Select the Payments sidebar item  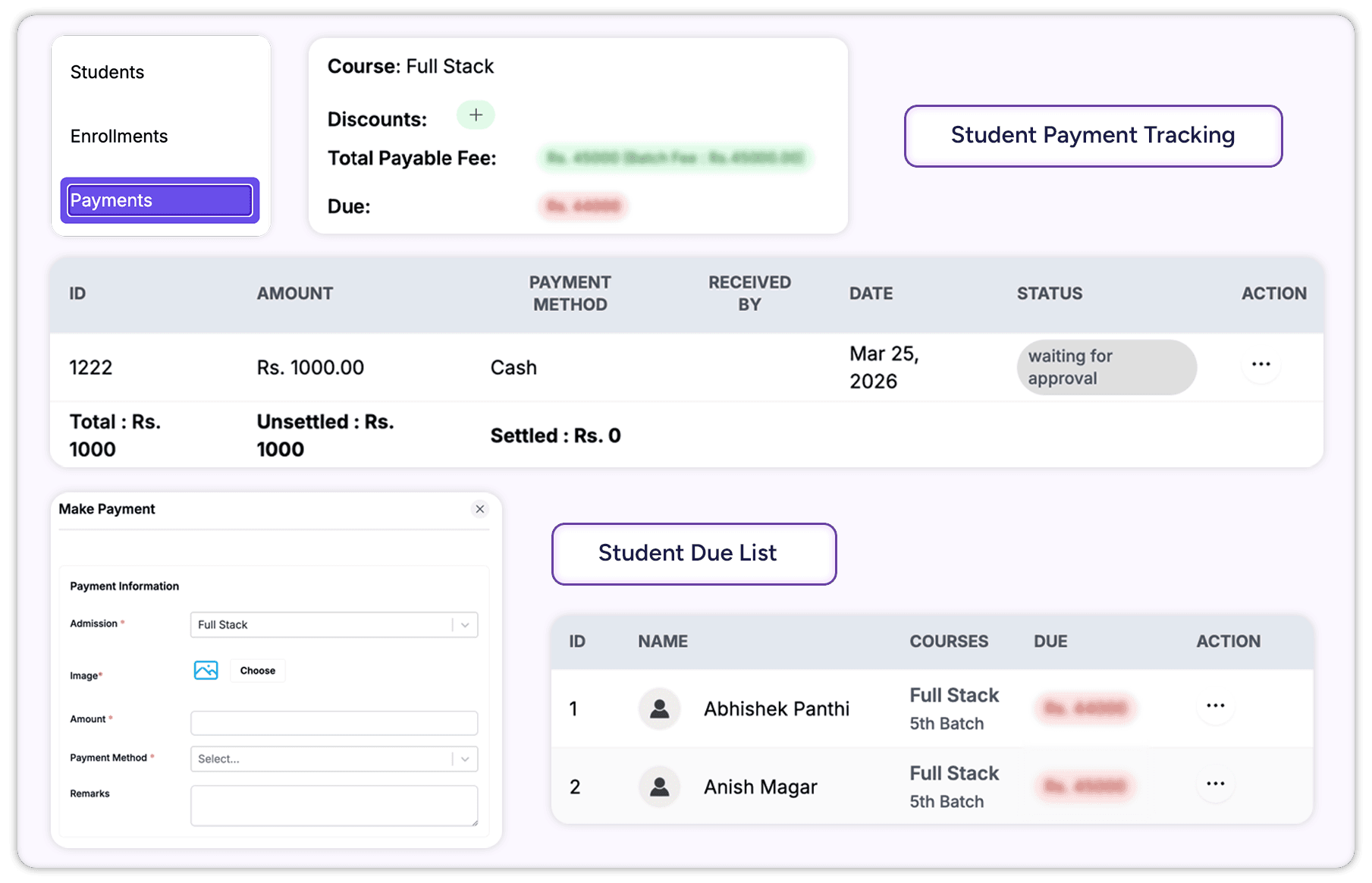(159, 200)
